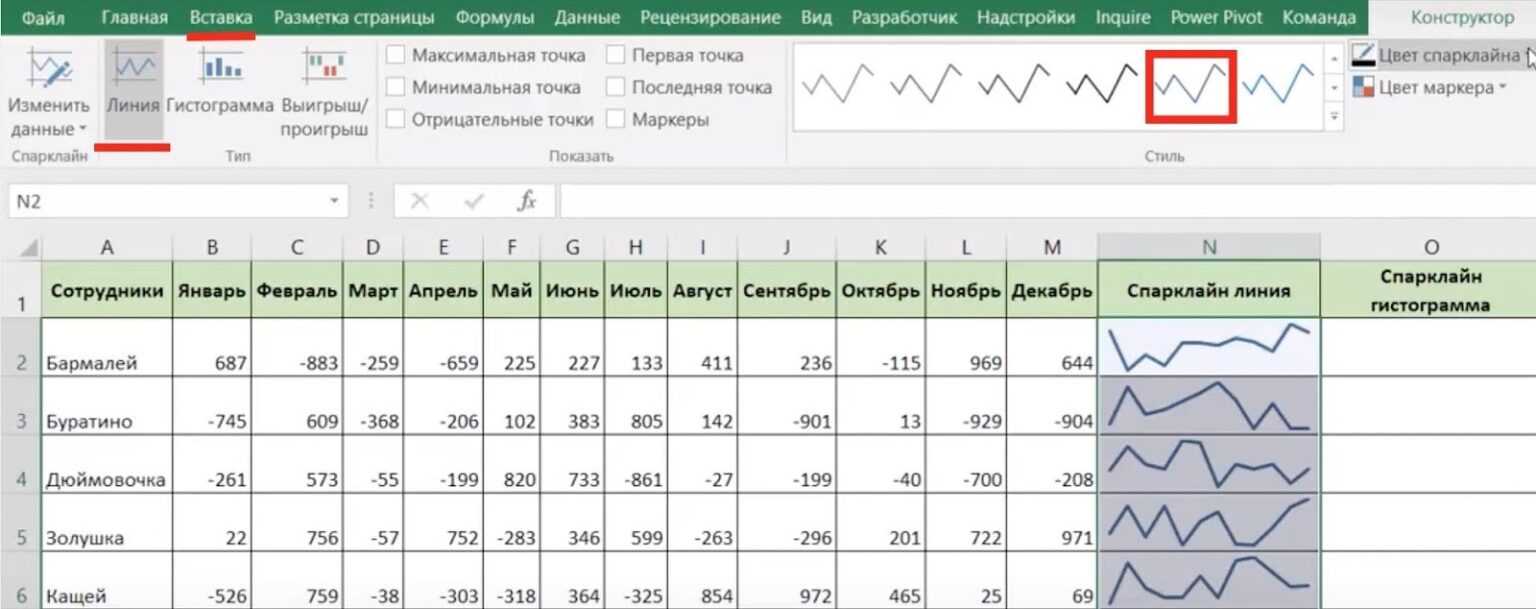The width and height of the screenshot is (1536, 609).
Task: Select the Буратино sparkline cell
Action: (1209, 406)
